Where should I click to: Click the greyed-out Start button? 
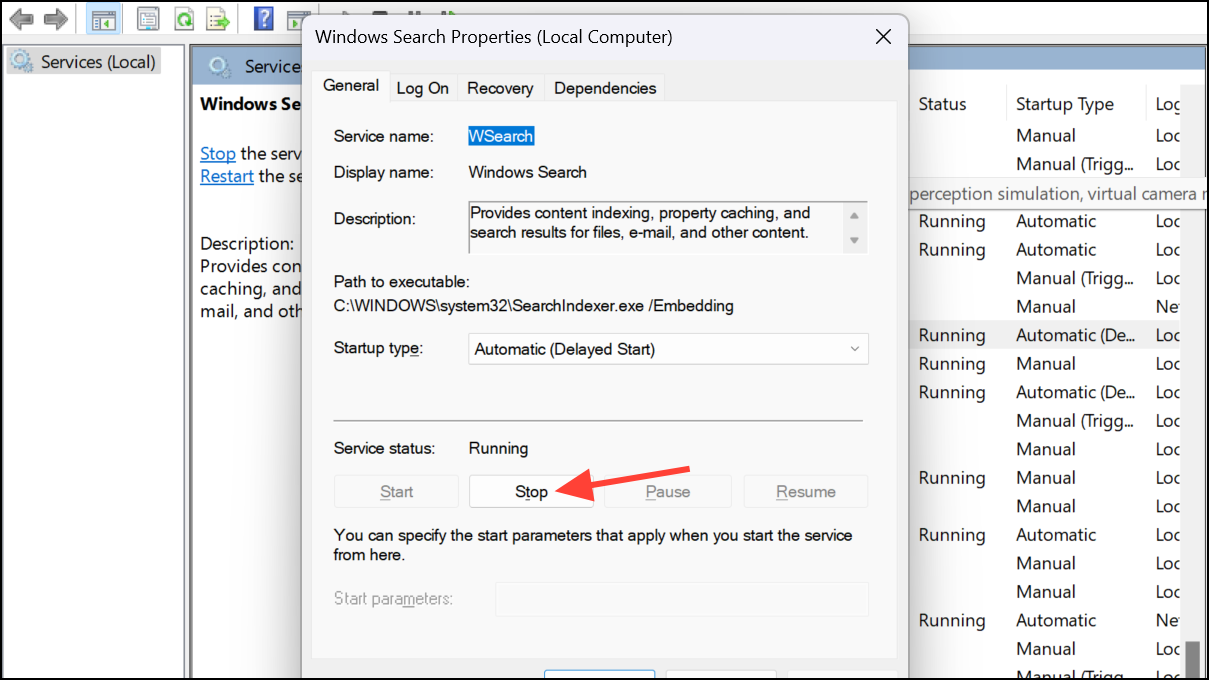[x=396, y=491]
